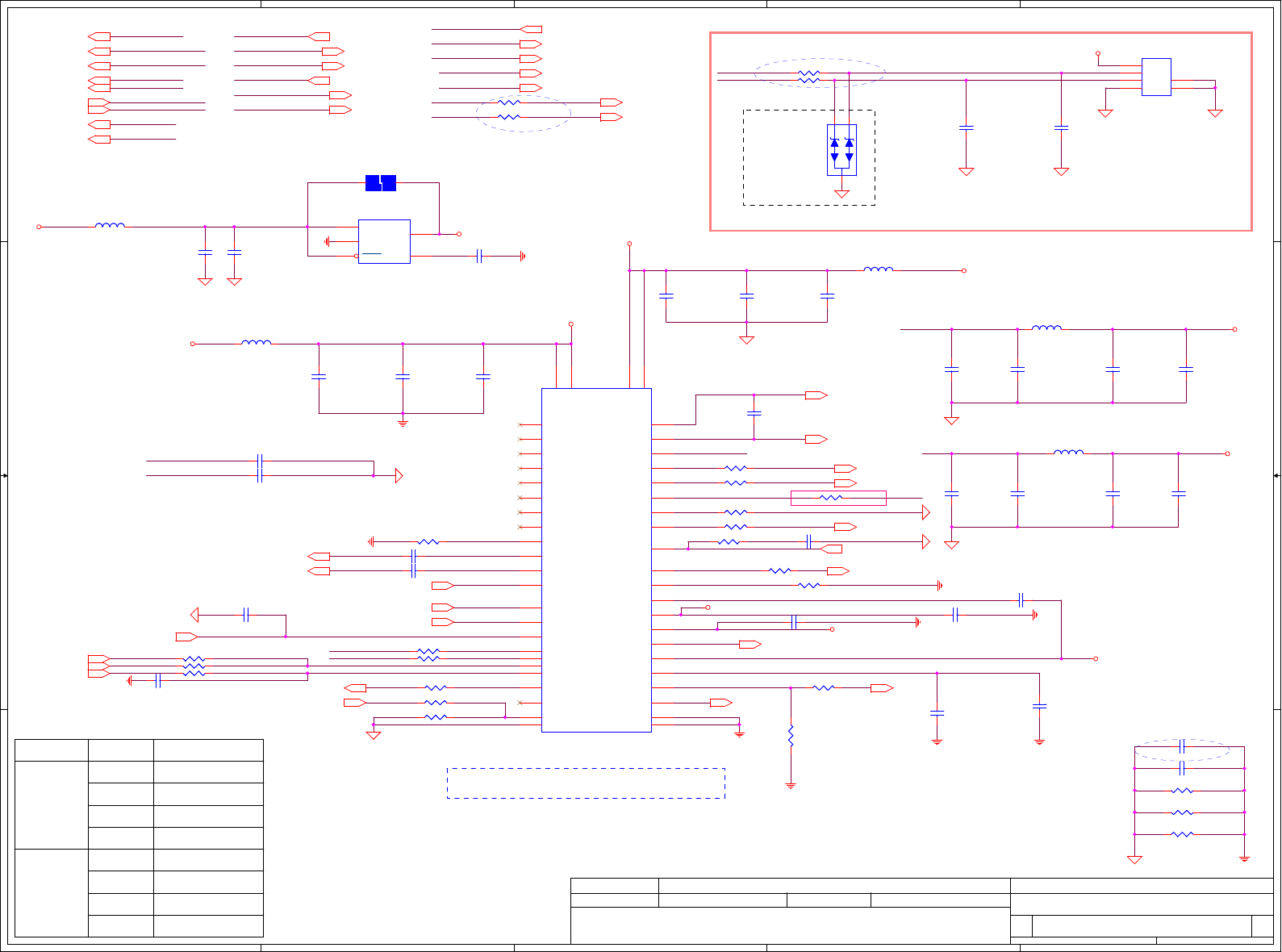This screenshot has width=1282, height=952.
Task: Select the only vertically oriented resistor symbol
Action: coord(791,736)
